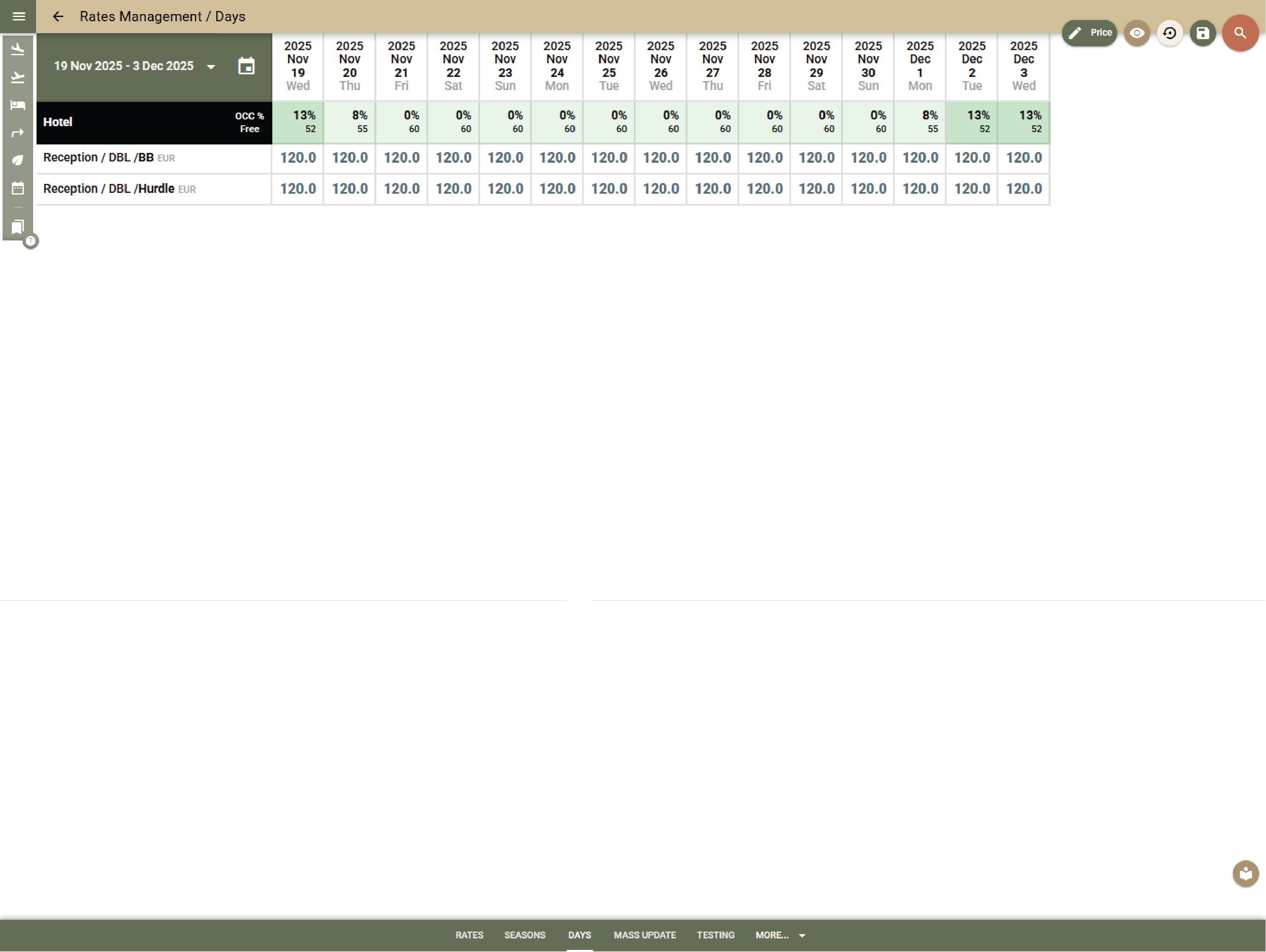Select Nov 19 occupancy 13% cell
This screenshot has width=1266, height=952.
[x=298, y=122]
